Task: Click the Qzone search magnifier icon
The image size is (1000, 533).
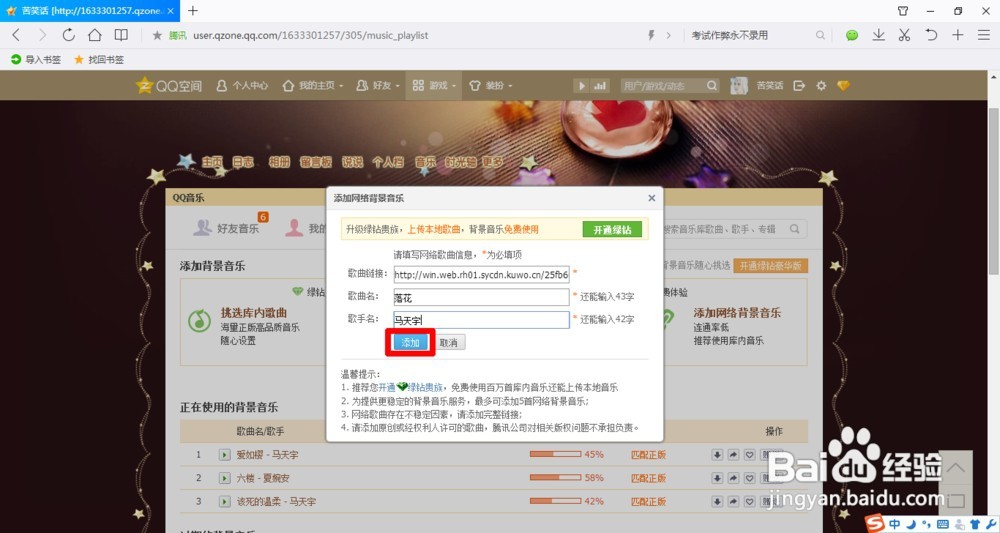Action: click(x=712, y=85)
